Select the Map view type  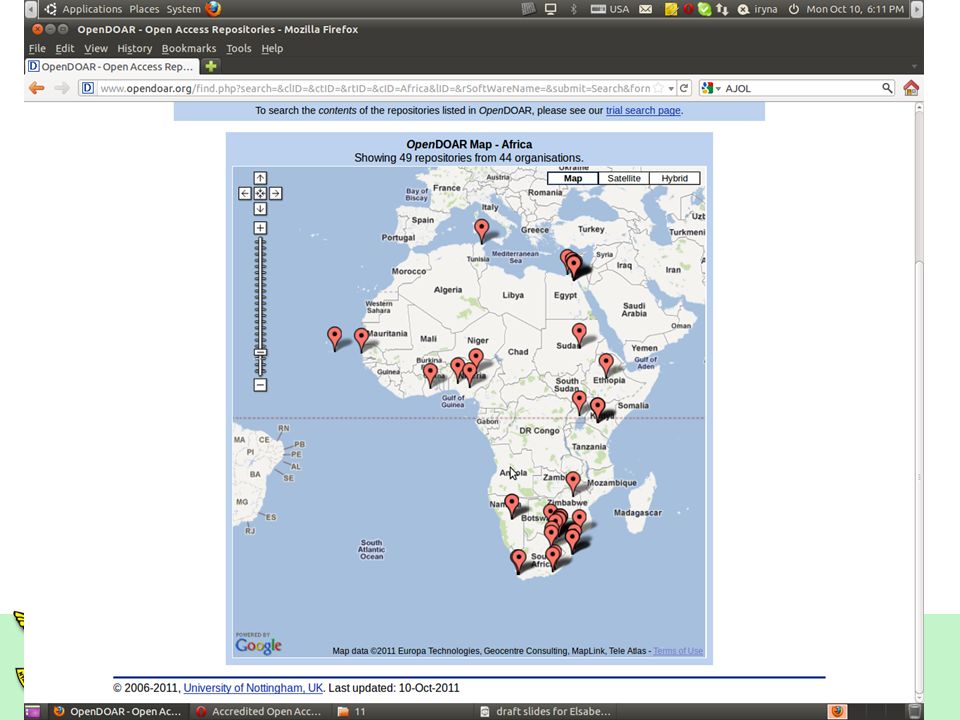[x=573, y=178]
